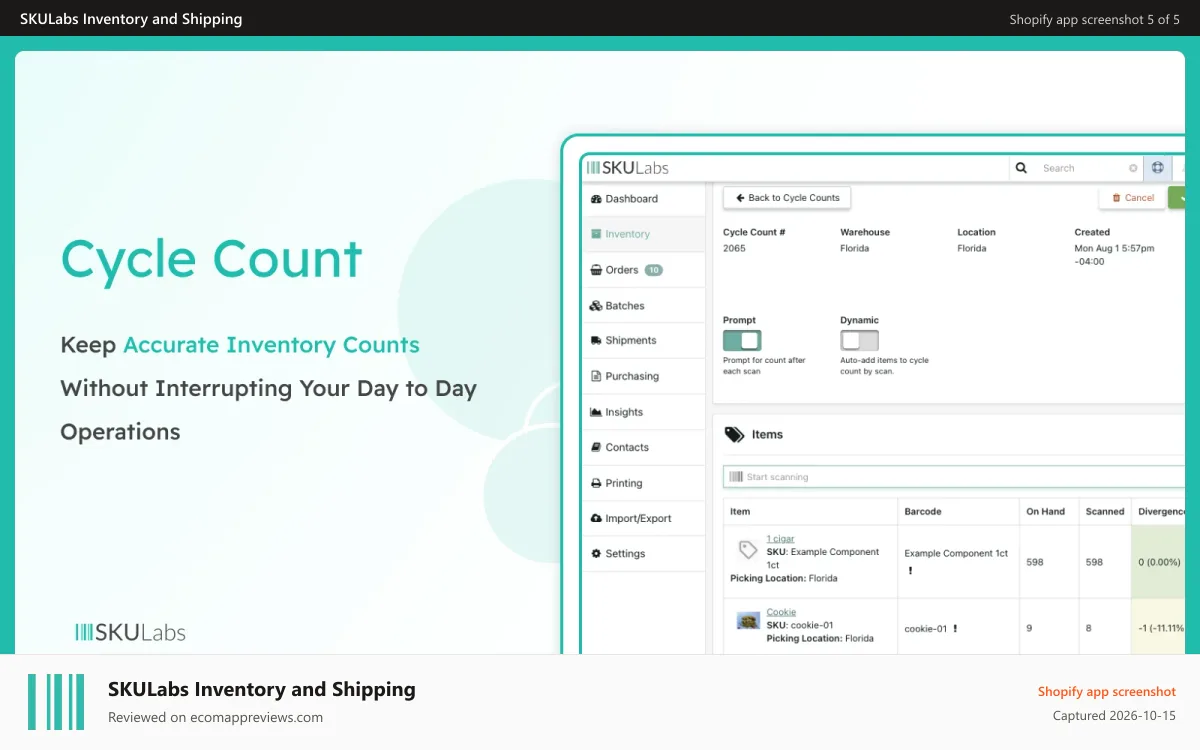Click Cycle Count number 2065

(x=734, y=248)
